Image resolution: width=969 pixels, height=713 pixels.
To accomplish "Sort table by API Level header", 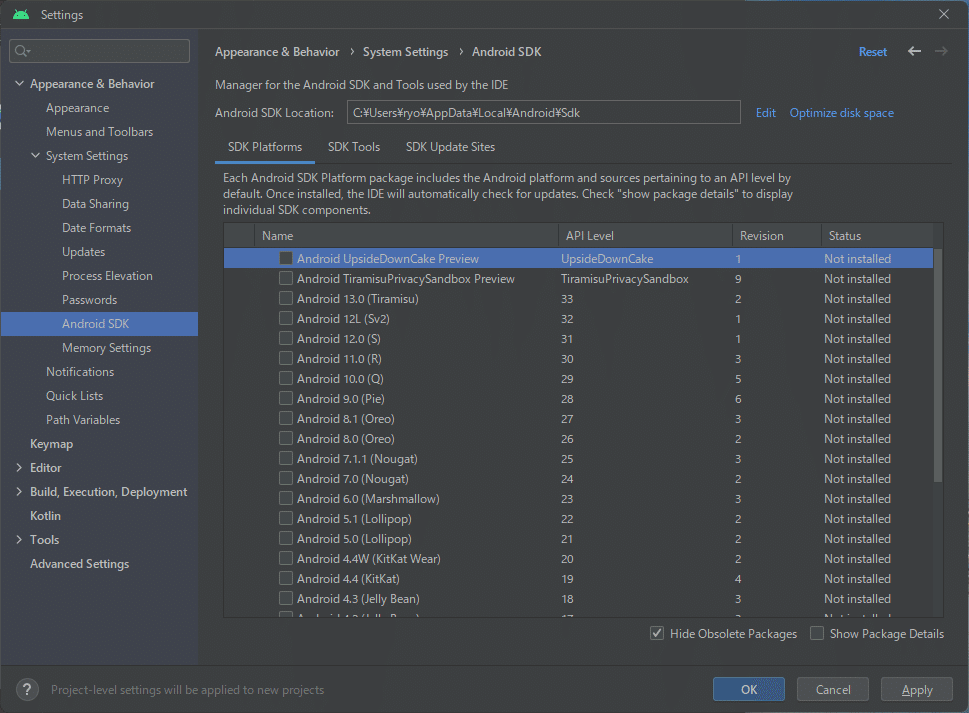I will click(645, 235).
